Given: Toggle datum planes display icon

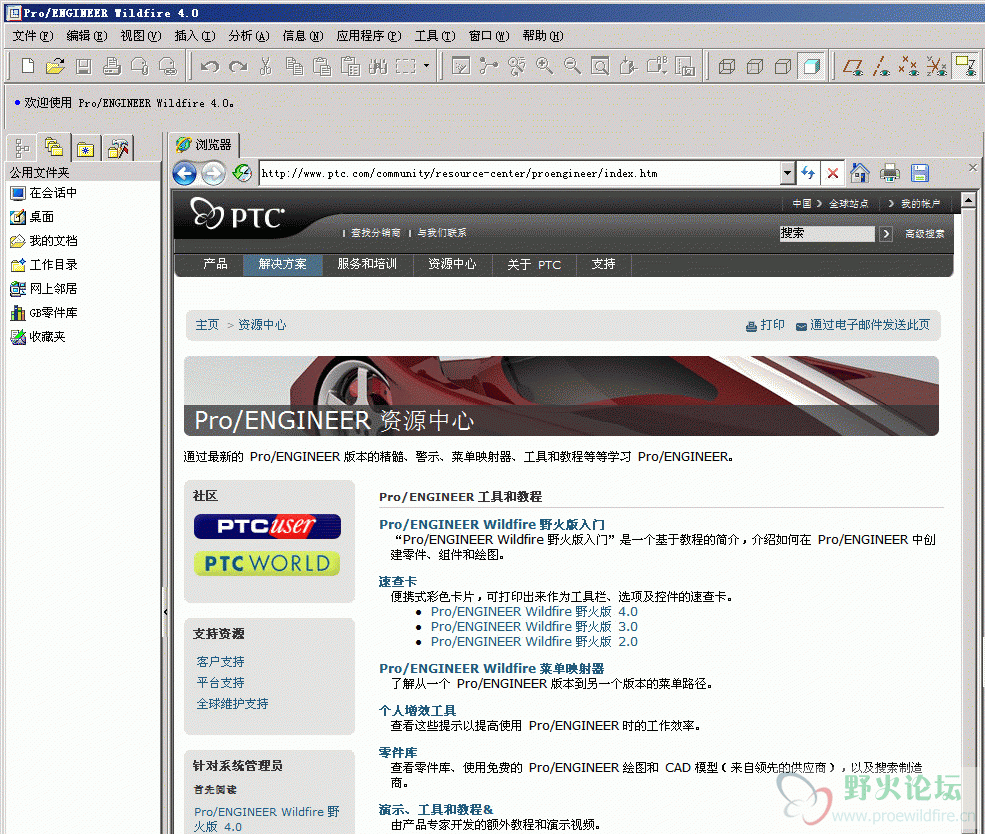Looking at the screenshot, I should [852, 66].
